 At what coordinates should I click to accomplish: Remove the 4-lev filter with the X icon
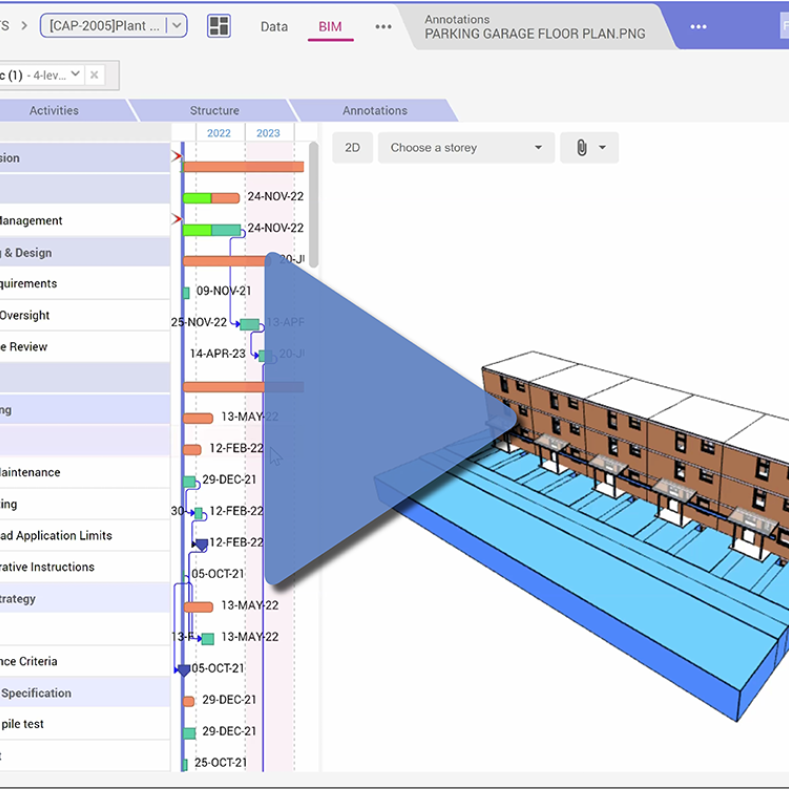pos(94,75)
